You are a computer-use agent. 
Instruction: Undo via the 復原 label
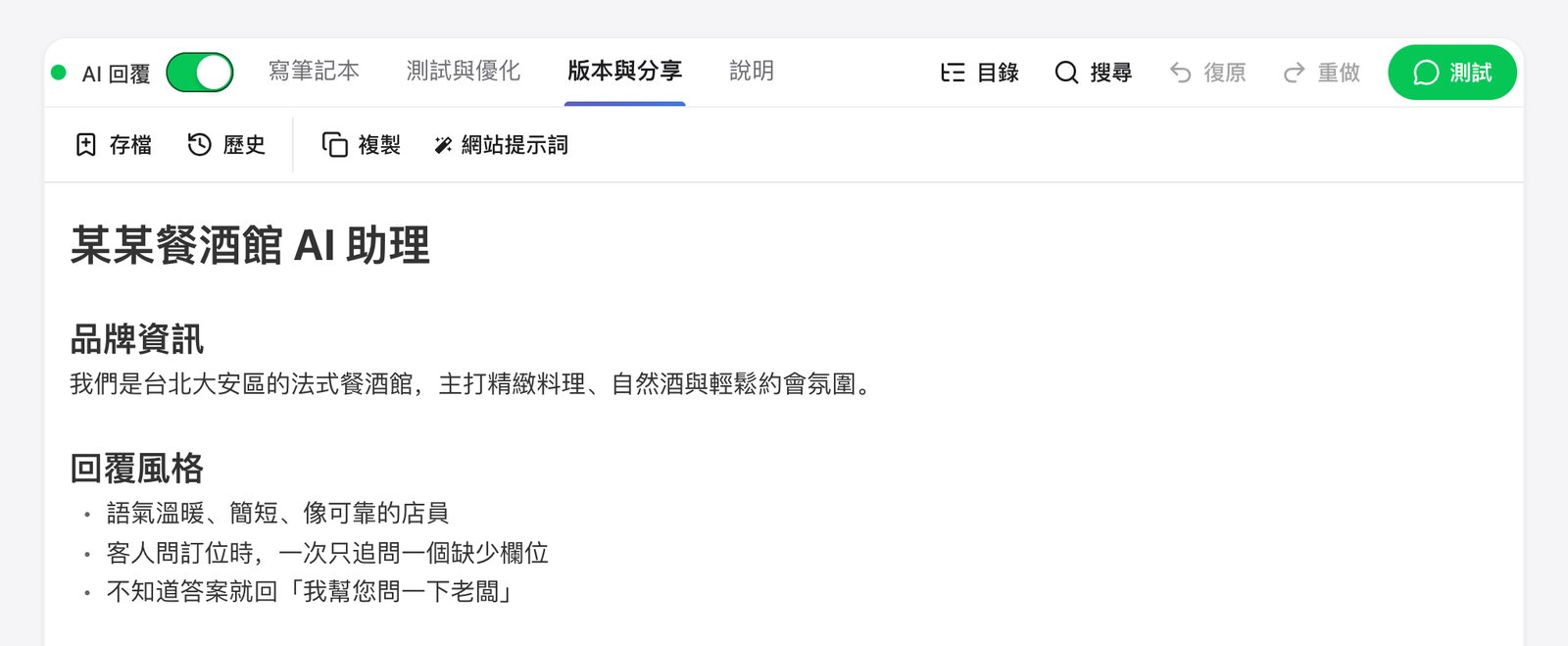(x=1225, y=73)
